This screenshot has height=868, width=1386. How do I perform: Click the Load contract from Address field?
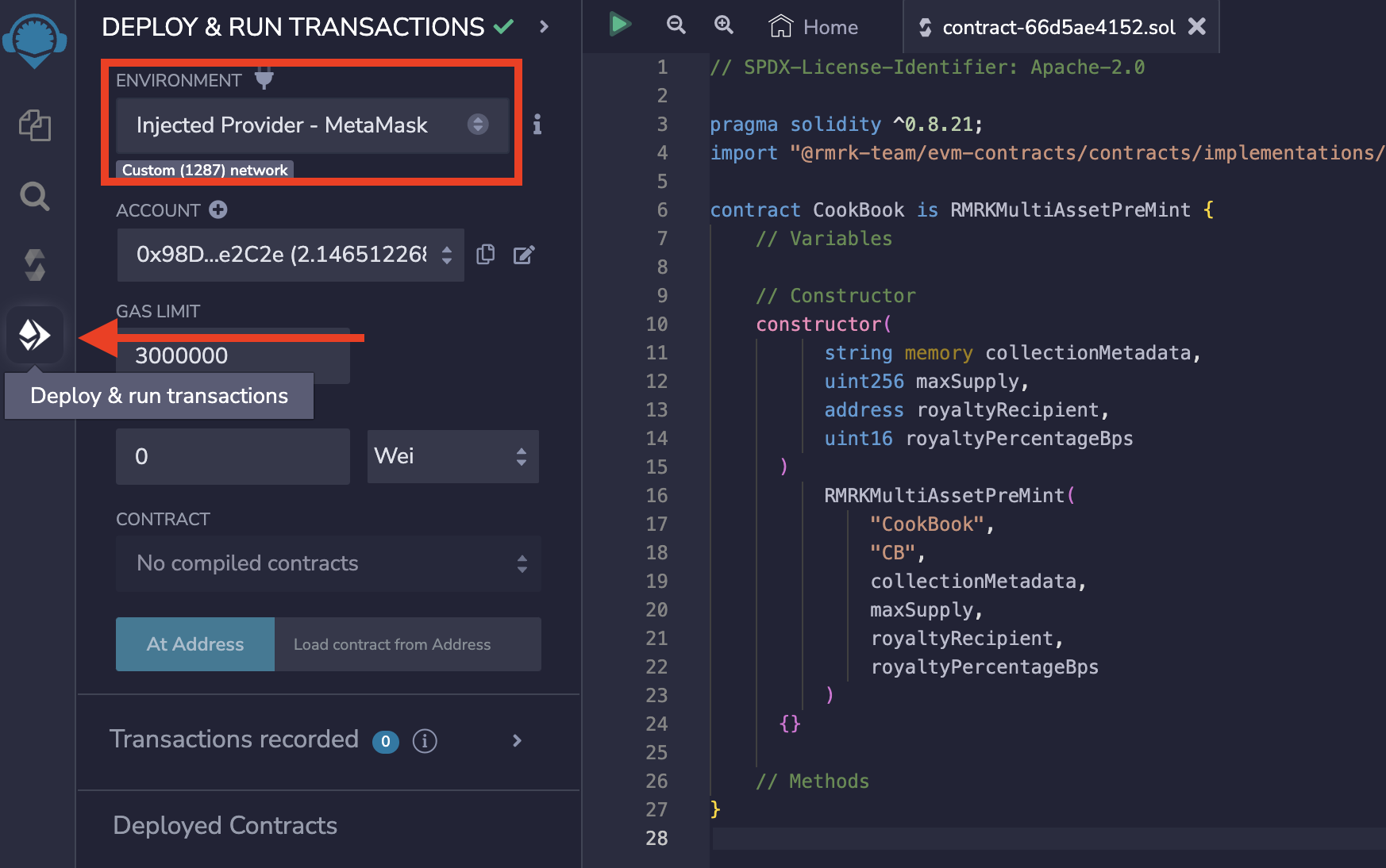(x=407, y=644)
